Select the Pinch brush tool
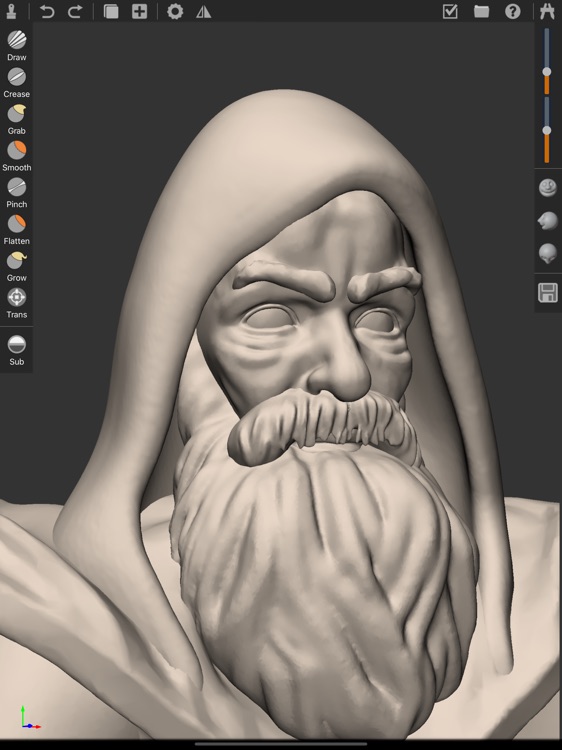Image resolution: width=562 pixels, height=750 pixels. [16, 193]
